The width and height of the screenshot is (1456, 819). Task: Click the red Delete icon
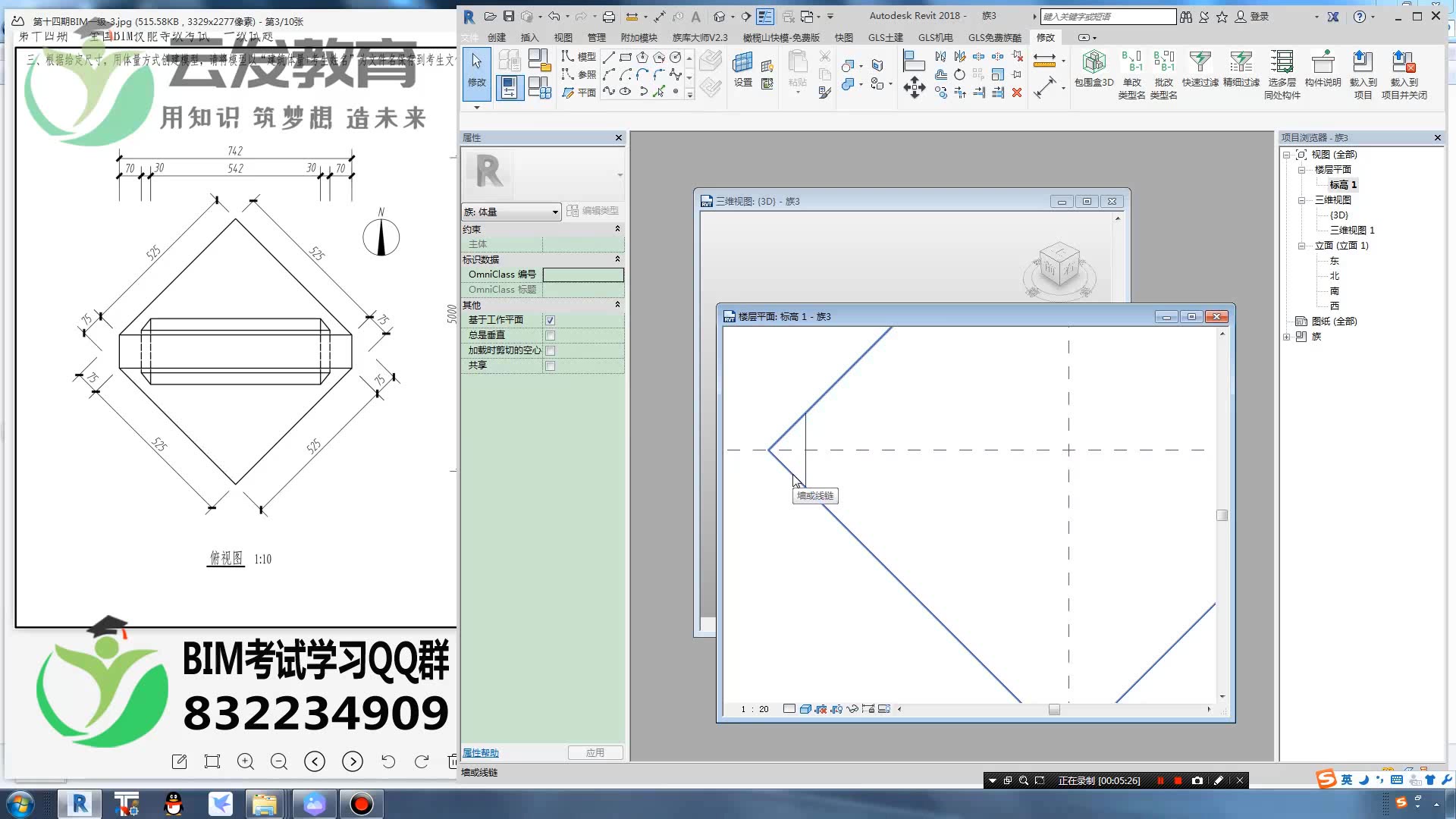click(1017, 93)
